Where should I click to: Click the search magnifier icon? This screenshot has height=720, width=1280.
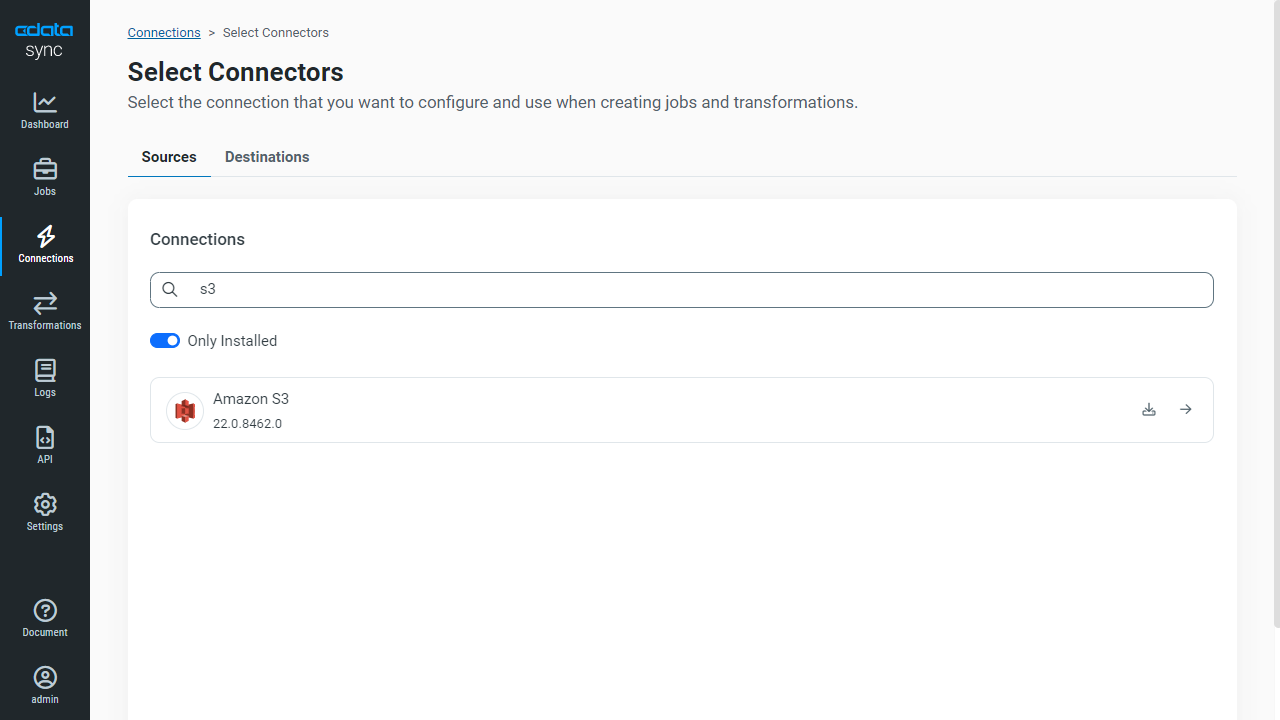coord(170,290)
